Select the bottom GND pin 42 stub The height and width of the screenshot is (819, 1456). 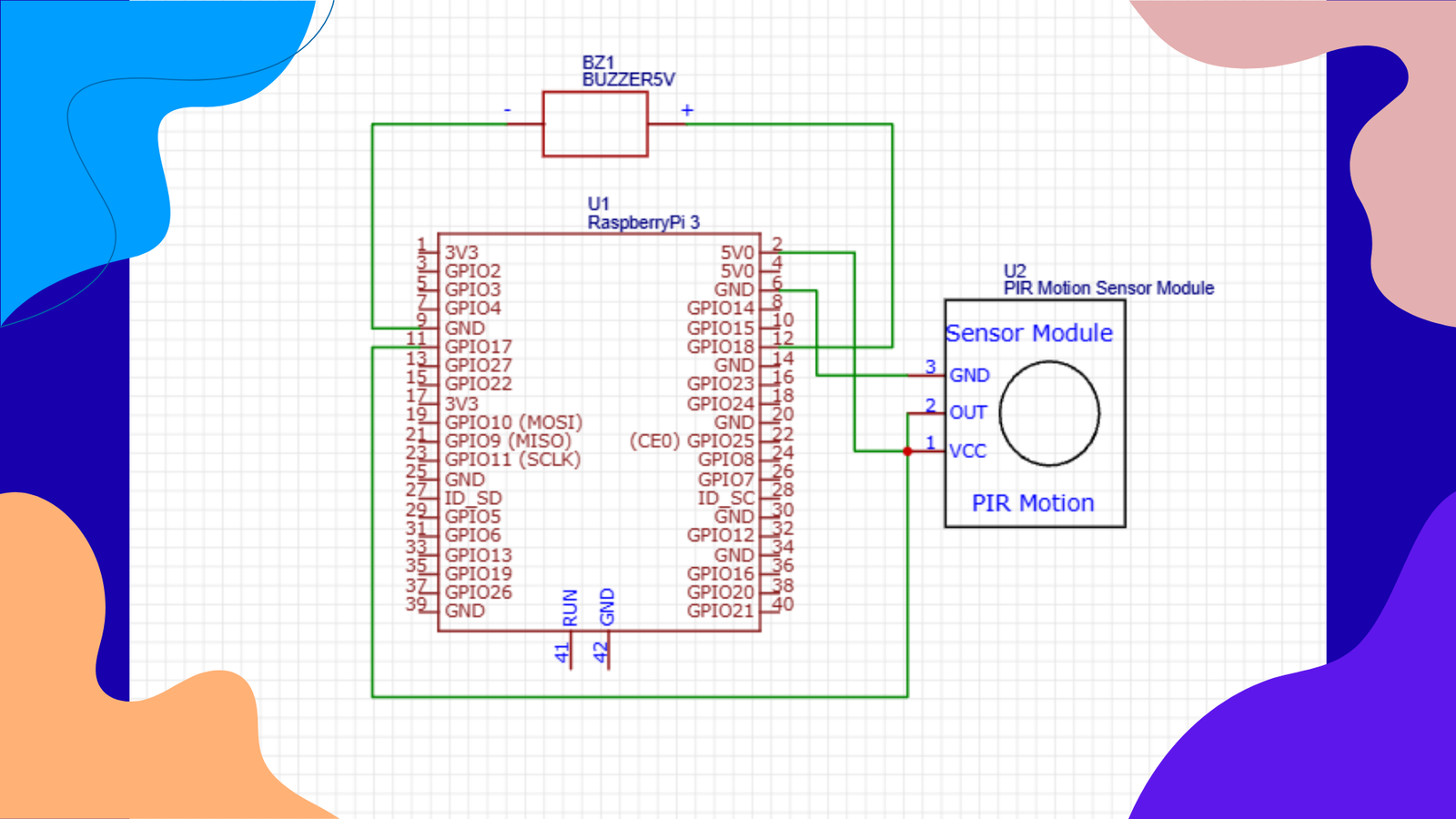(608, 650)
